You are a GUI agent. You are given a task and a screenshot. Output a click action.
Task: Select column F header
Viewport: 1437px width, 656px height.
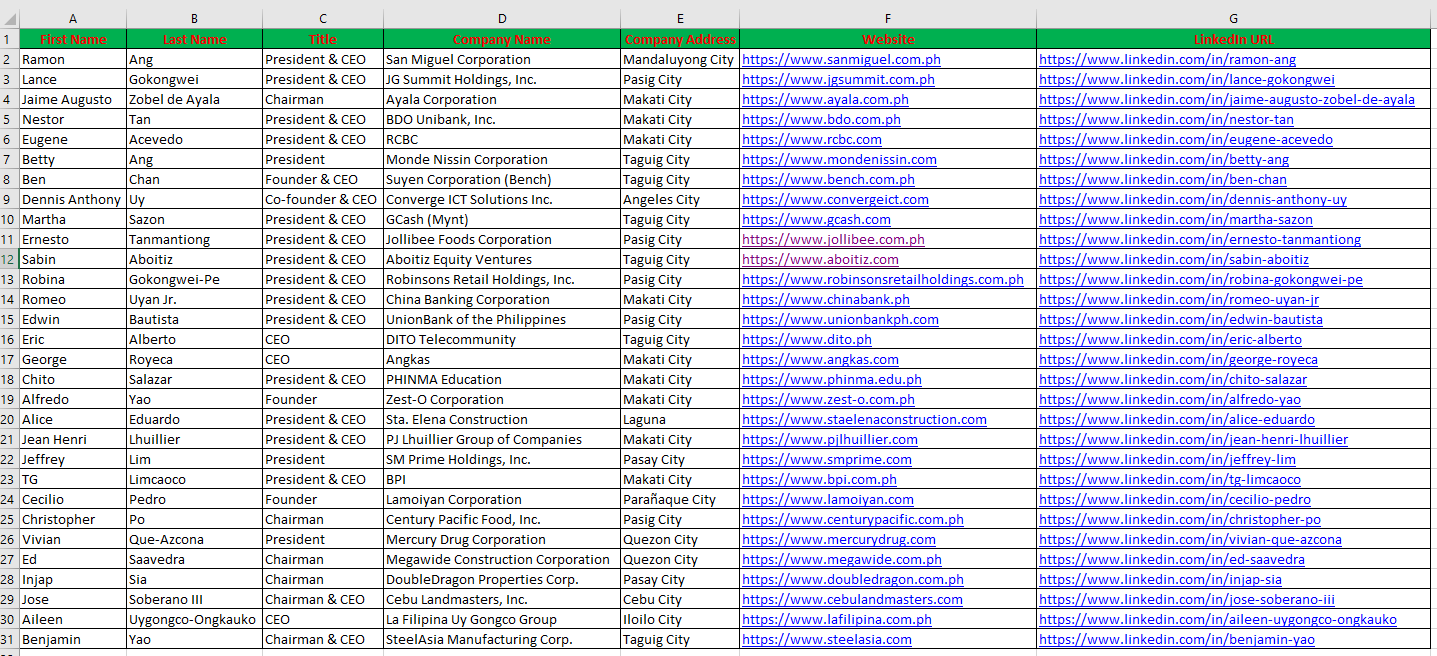pos(888,18)
